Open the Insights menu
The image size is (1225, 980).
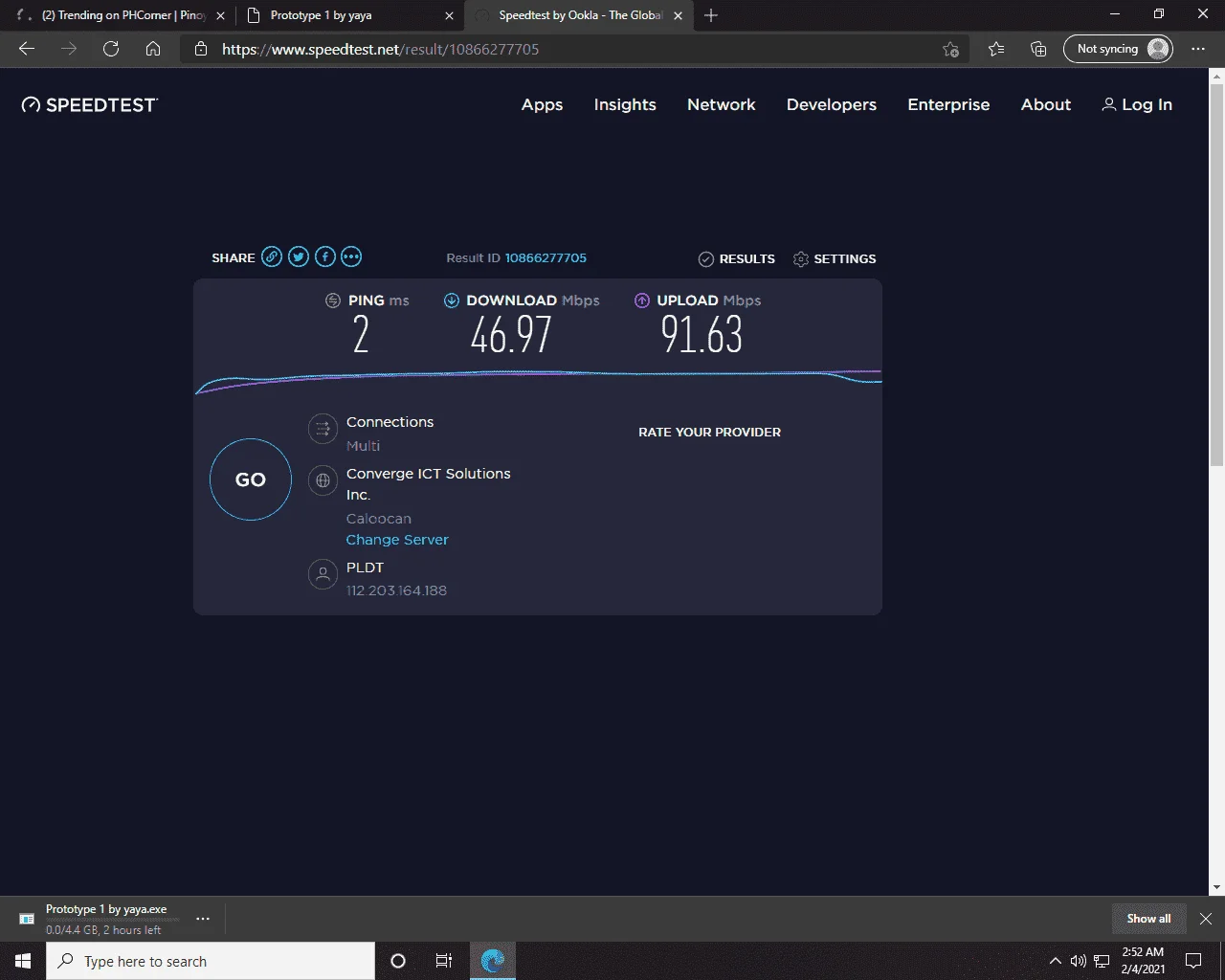[625, 104]
